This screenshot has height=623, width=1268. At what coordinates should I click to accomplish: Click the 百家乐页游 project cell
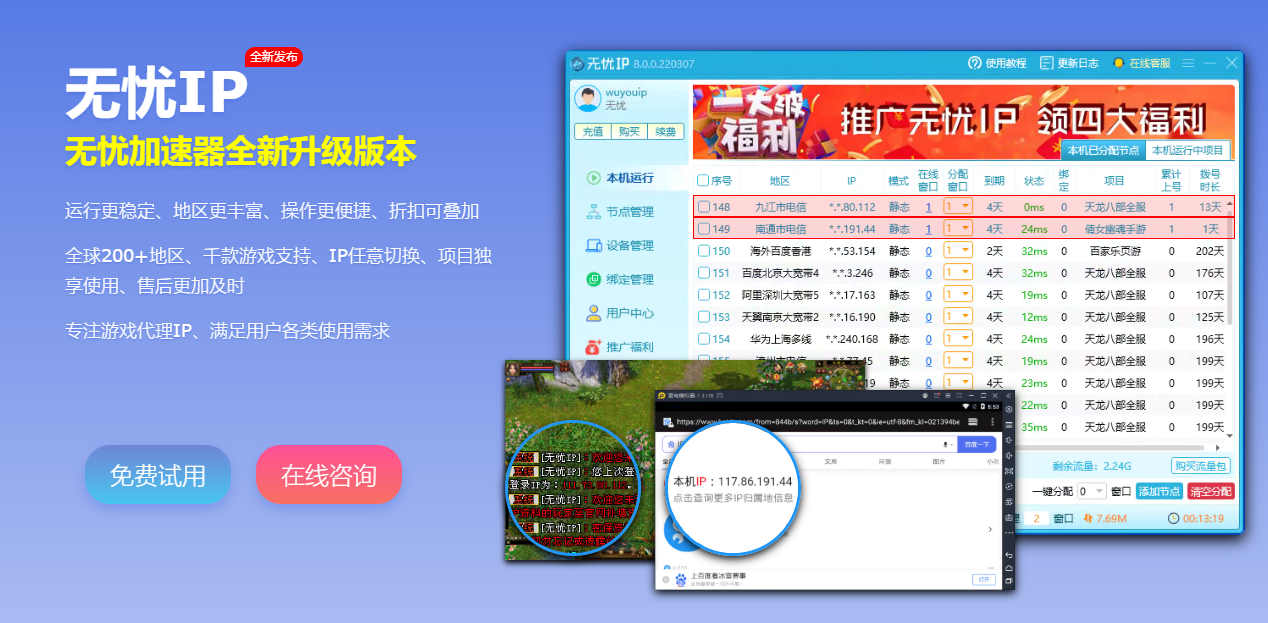1114,251
